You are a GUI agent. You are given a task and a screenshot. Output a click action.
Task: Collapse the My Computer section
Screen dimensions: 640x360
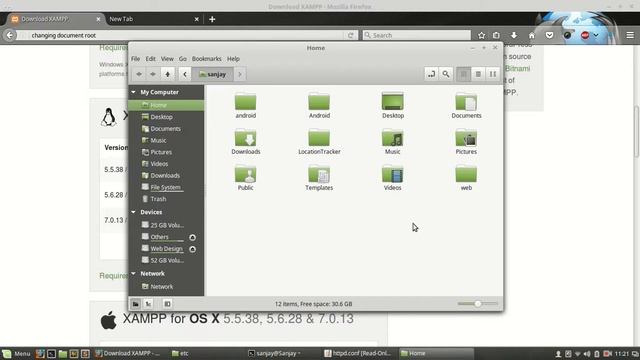[x=133, y=92]
